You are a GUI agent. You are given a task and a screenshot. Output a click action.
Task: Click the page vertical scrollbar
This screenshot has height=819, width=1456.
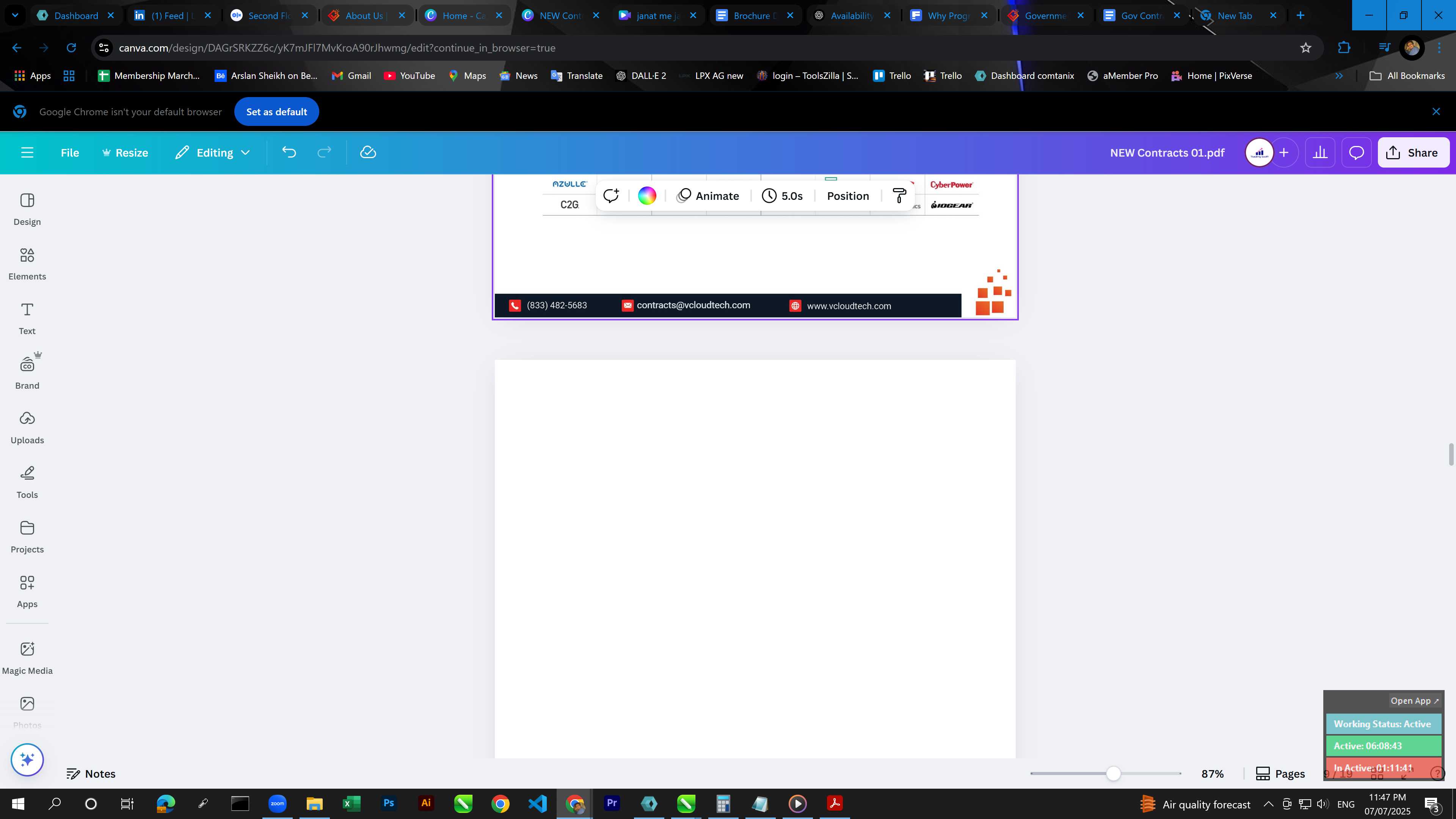pos(1451,455)
